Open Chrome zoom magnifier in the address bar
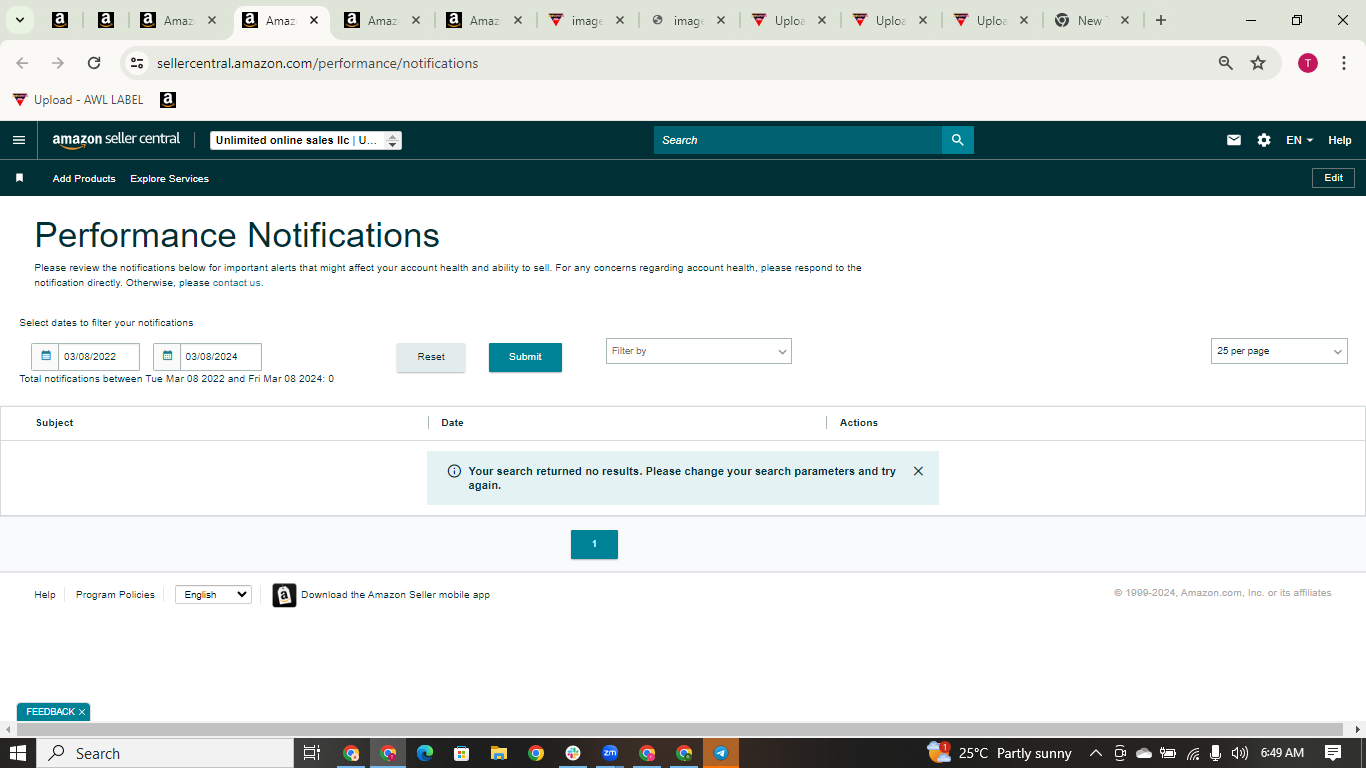1366x768 pixels. (x=1226, y=63)
